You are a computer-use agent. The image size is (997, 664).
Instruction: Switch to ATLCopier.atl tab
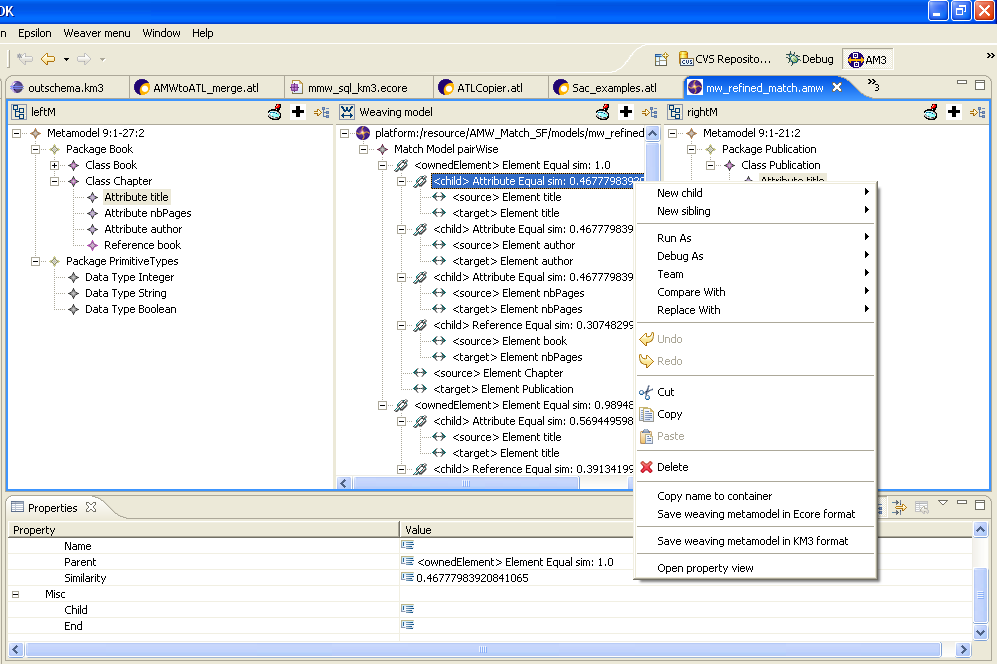[490, 88]
